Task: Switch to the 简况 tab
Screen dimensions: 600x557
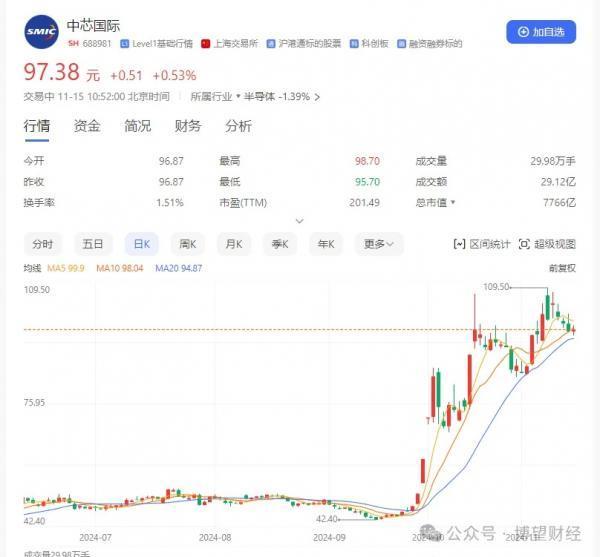Action: point(137,126)
